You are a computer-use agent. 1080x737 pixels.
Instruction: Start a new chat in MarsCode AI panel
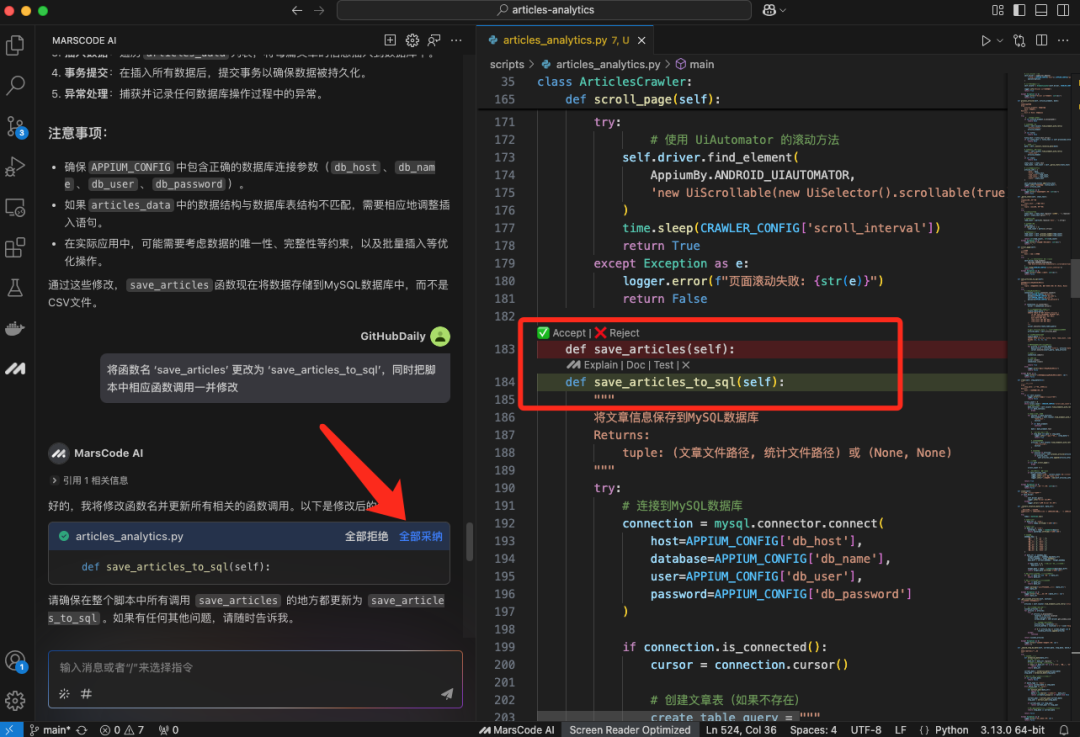pyautogui.click(x=390, y=40)
